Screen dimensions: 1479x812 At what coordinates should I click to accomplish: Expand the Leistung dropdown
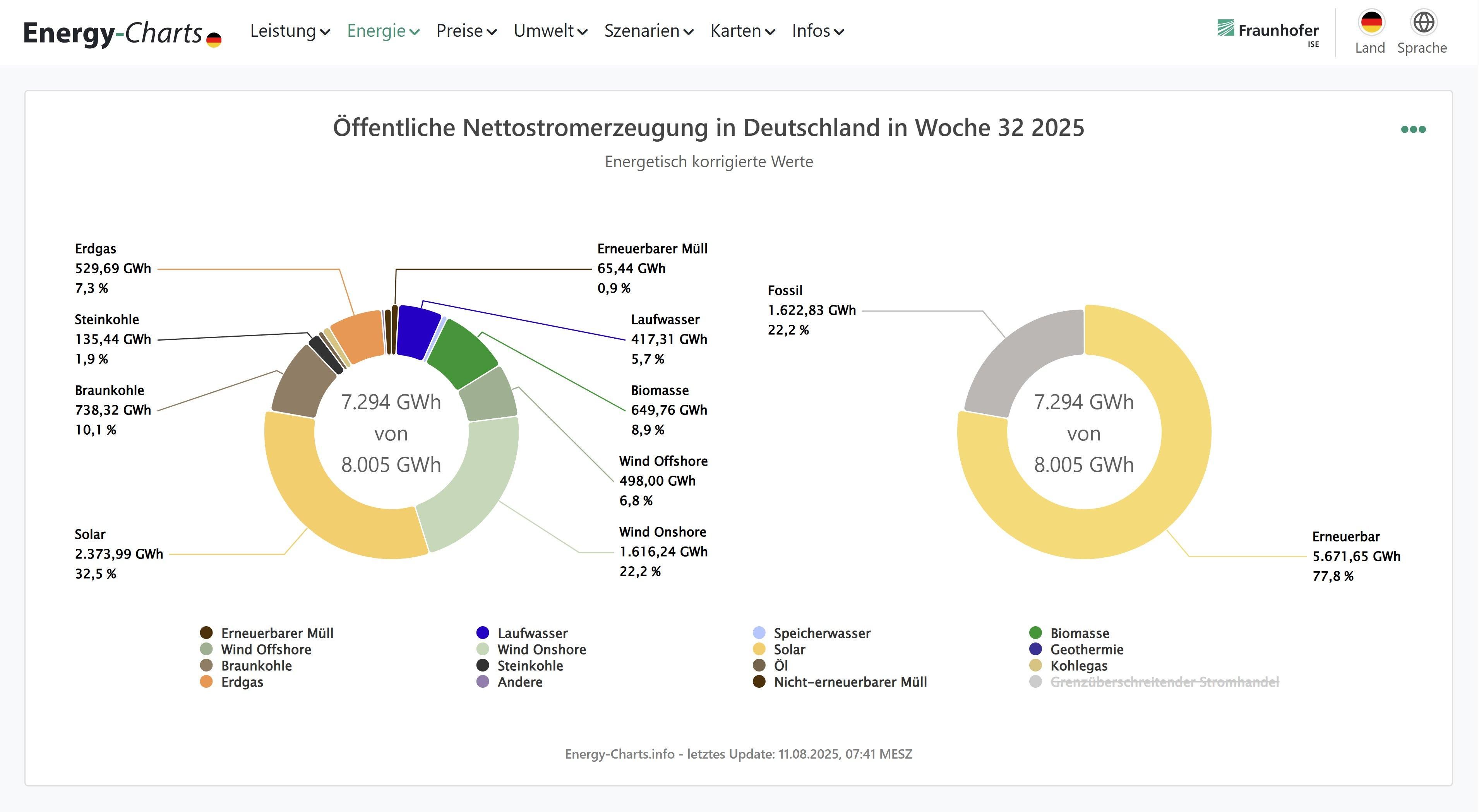coord(290,32)
